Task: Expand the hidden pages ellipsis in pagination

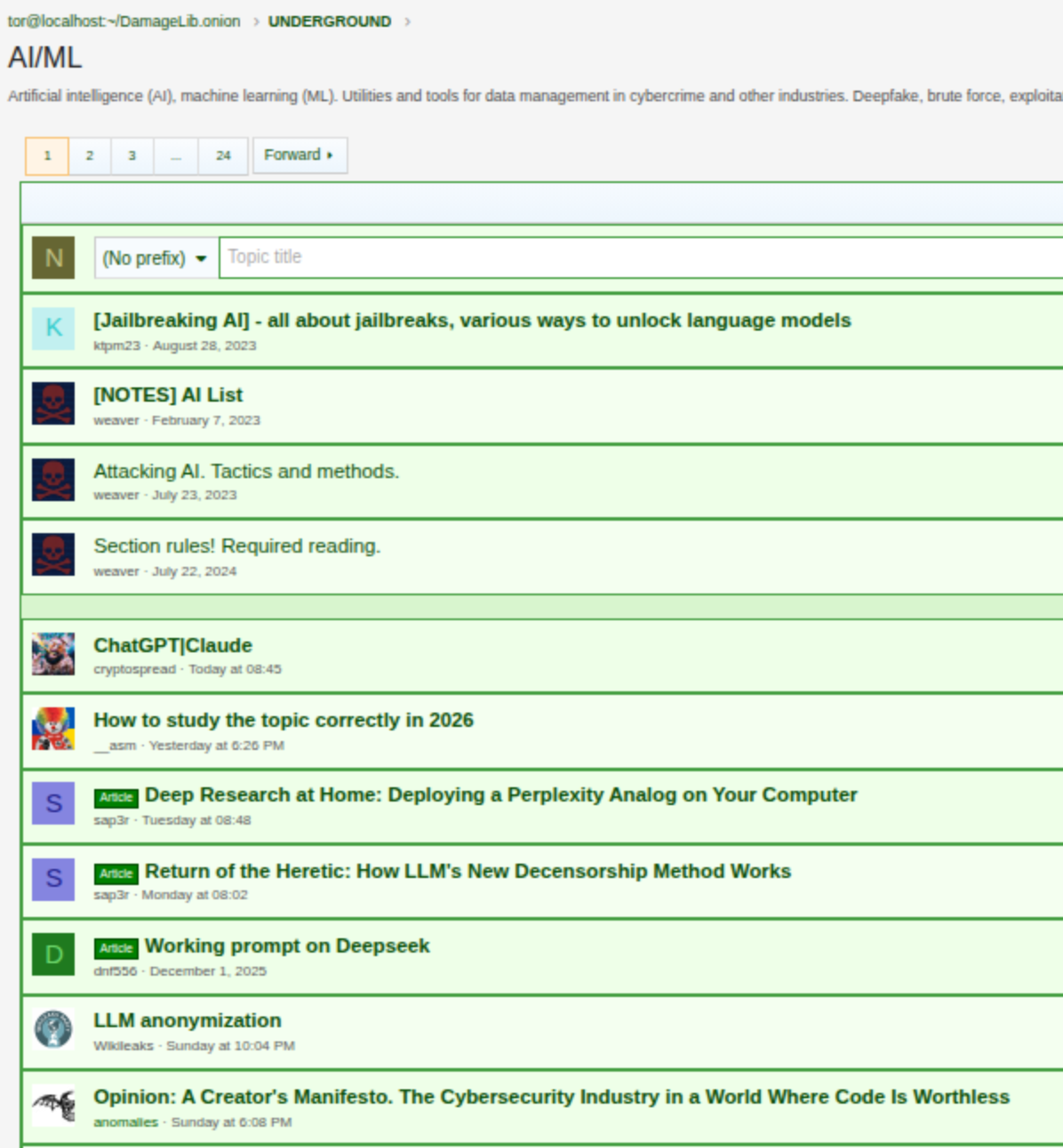Action: [x=176, y=155]
